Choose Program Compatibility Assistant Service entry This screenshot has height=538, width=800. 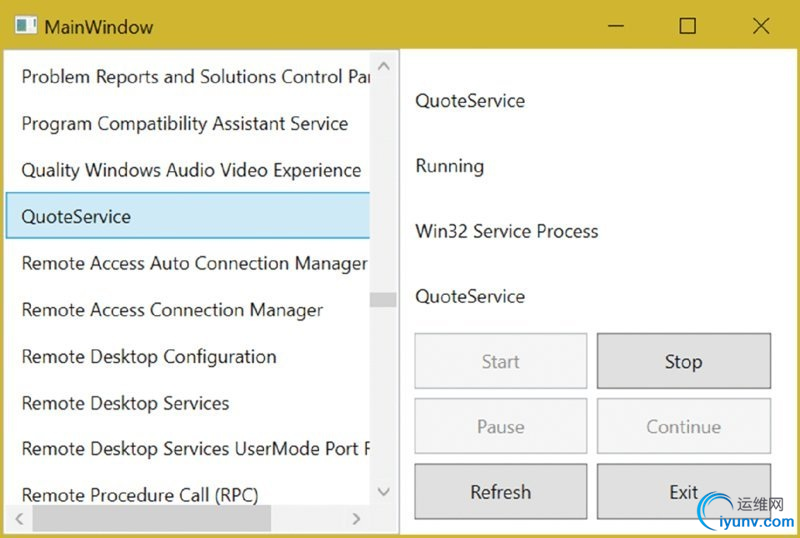pyautogui.click(x=184, y=124)
